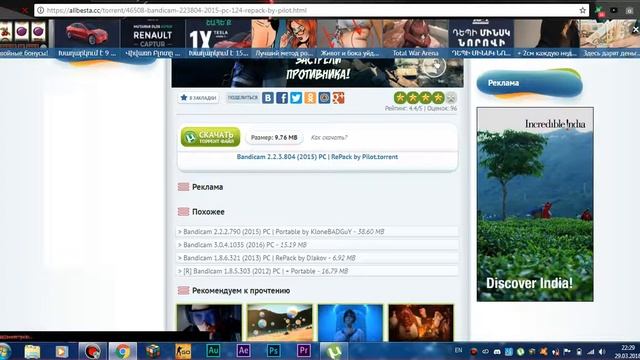Open media player icon on taskbar
640x360 pixels.
tap(62, 351)
